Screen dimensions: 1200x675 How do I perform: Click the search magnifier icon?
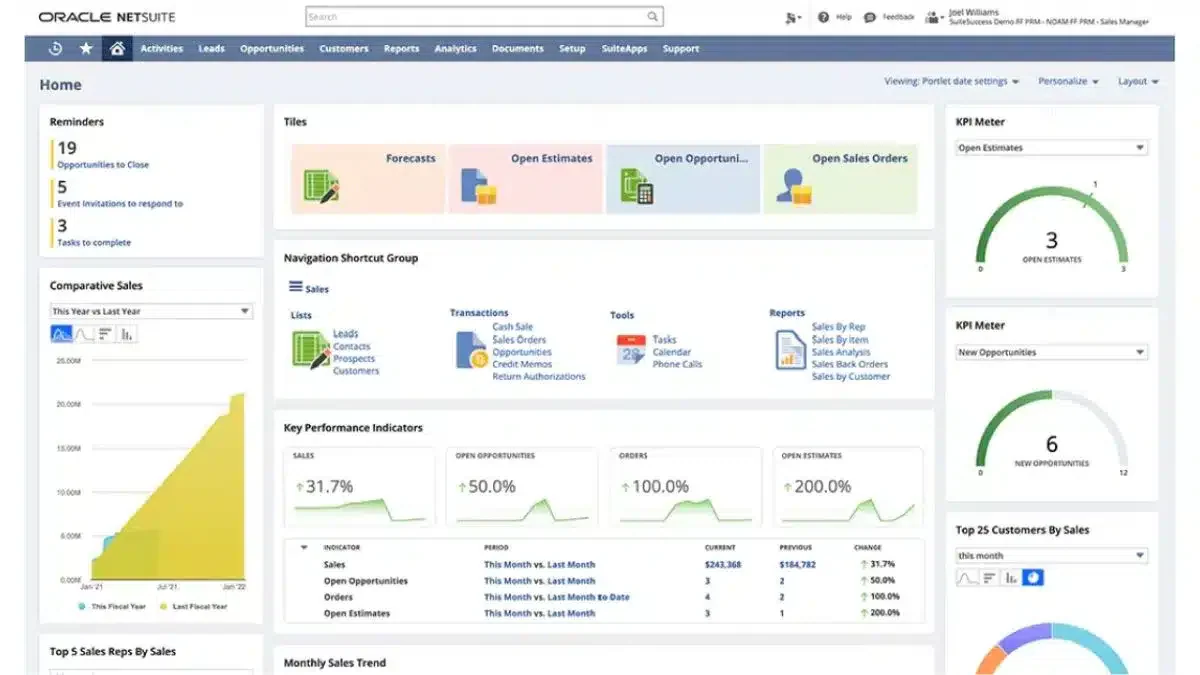[652, 17]
